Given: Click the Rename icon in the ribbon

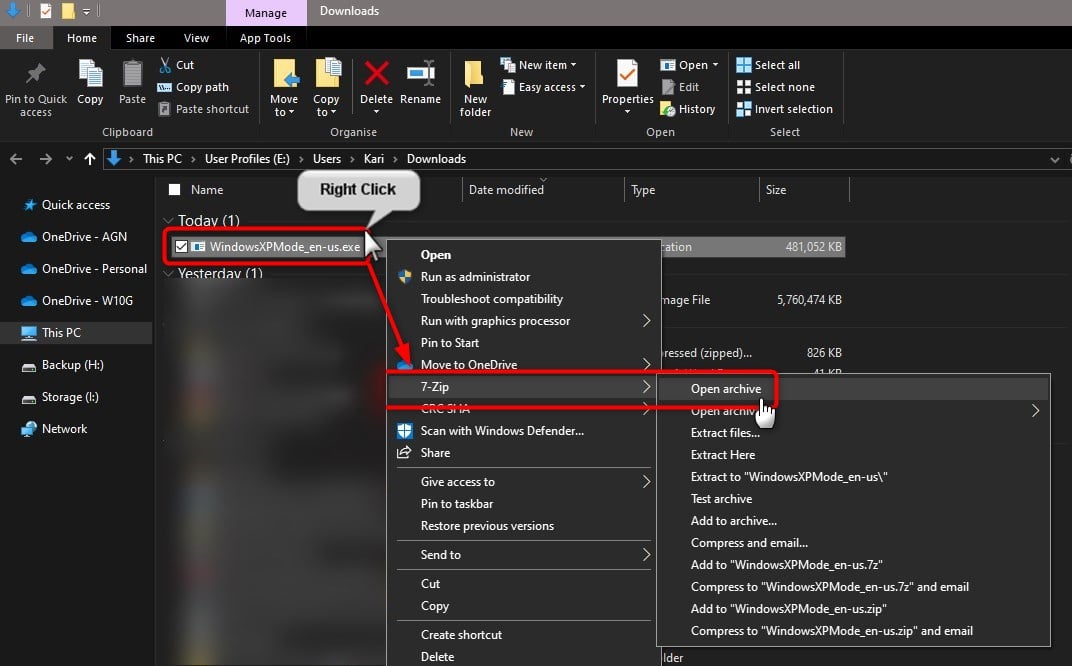Looking at the screenshot, I should pyautogui.click(x=420, y=80).
